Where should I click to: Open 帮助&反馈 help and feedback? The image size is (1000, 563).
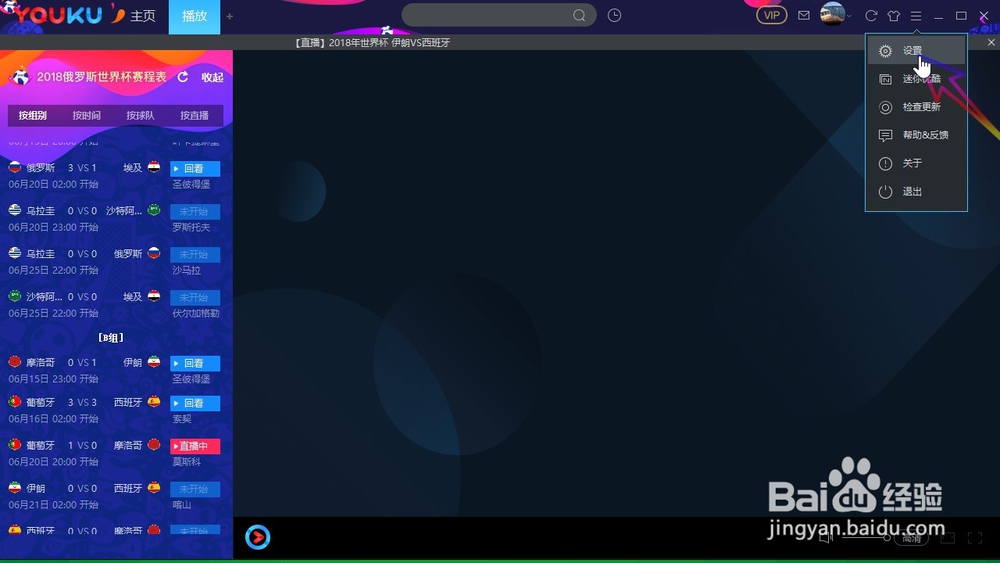click(x=916, y=135)
